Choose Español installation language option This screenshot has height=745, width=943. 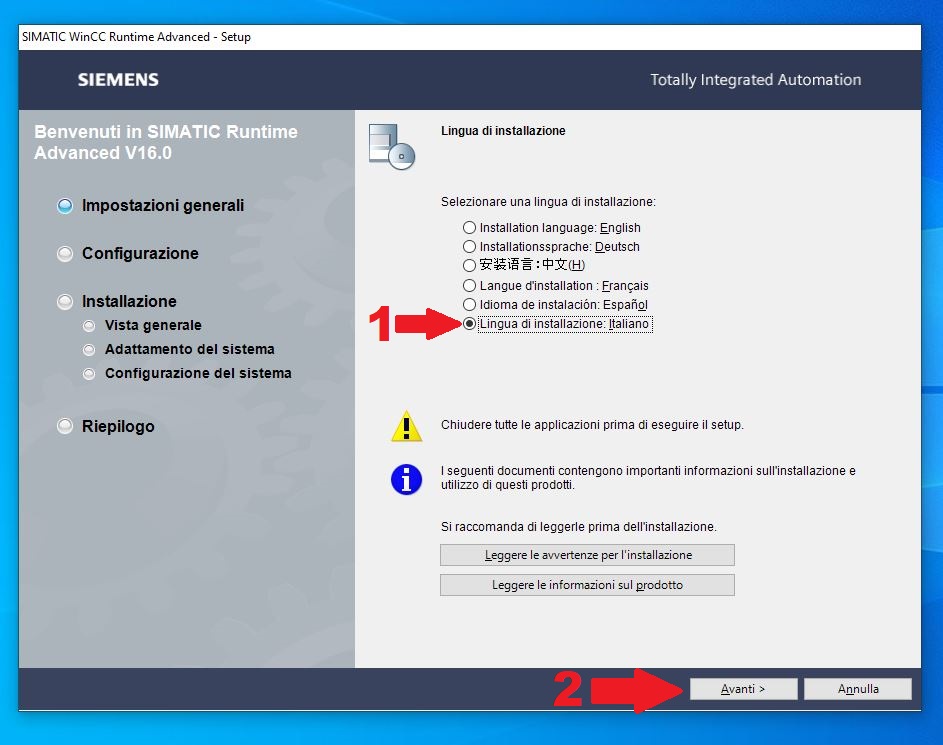coord(469,305)
